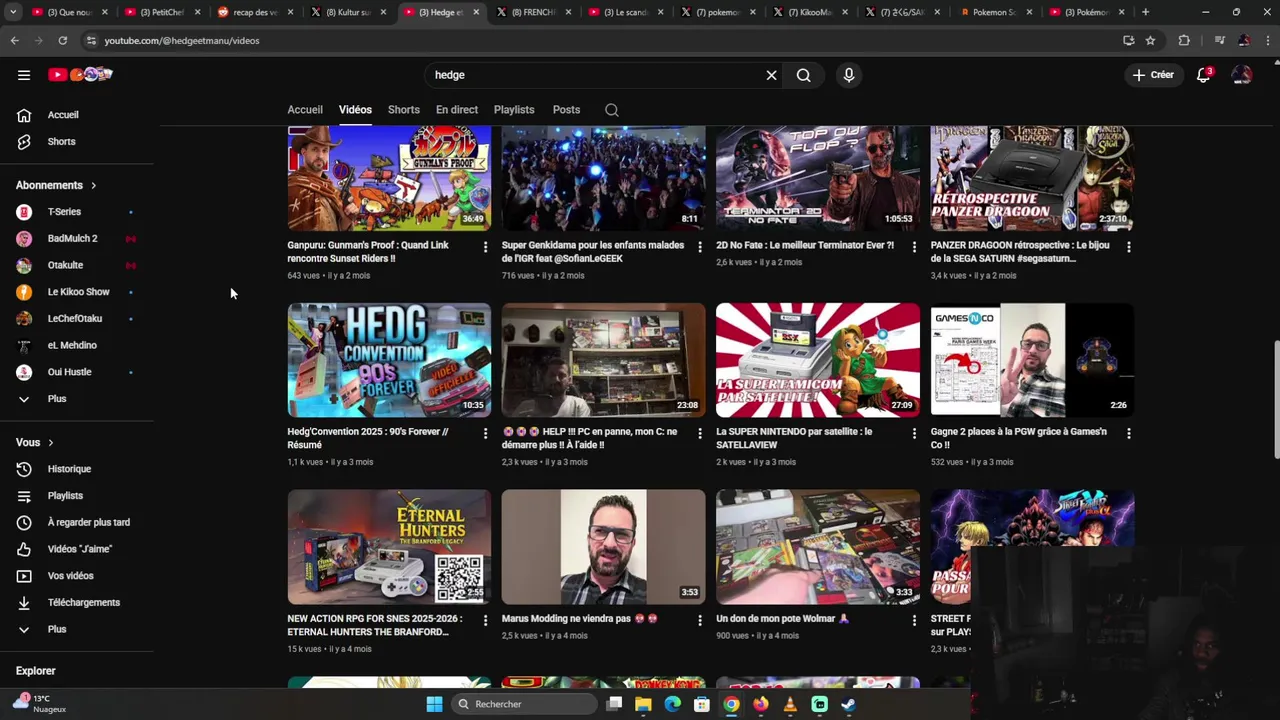This screenshot has height=720, width=1280.
Task: Switch to the Shorts channel tab
Action: pos(404,110)
